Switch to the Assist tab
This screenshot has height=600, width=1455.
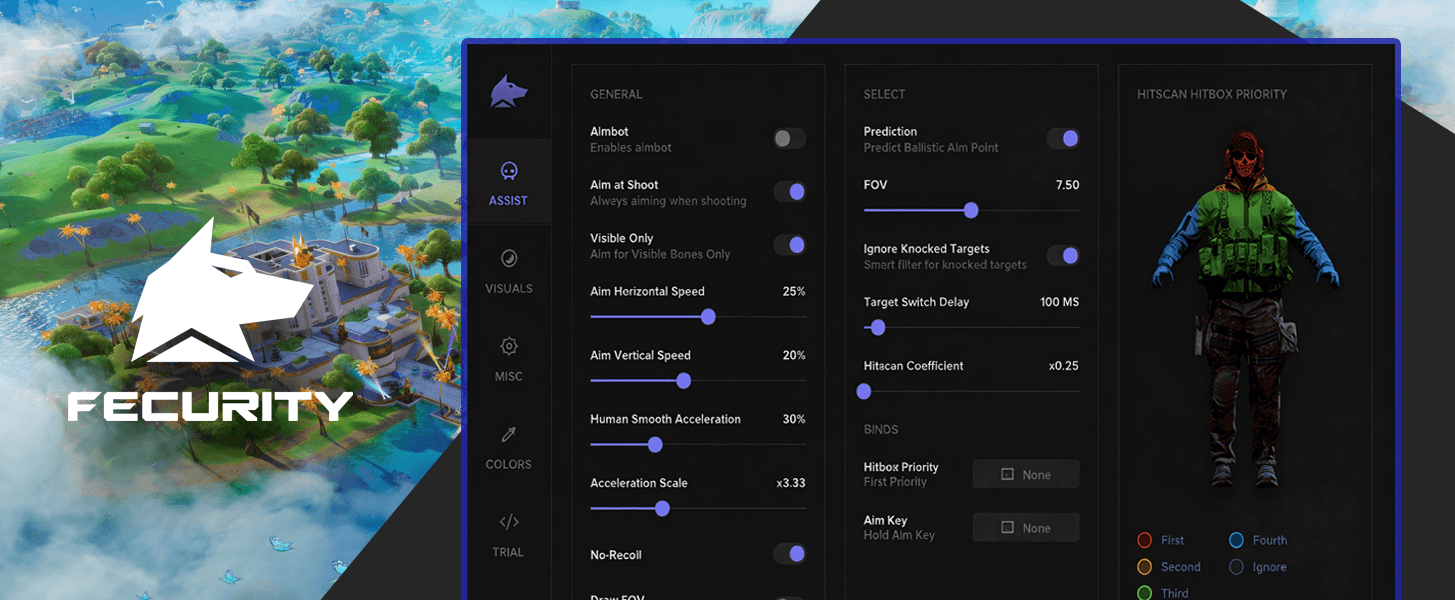tap(508, 183)
